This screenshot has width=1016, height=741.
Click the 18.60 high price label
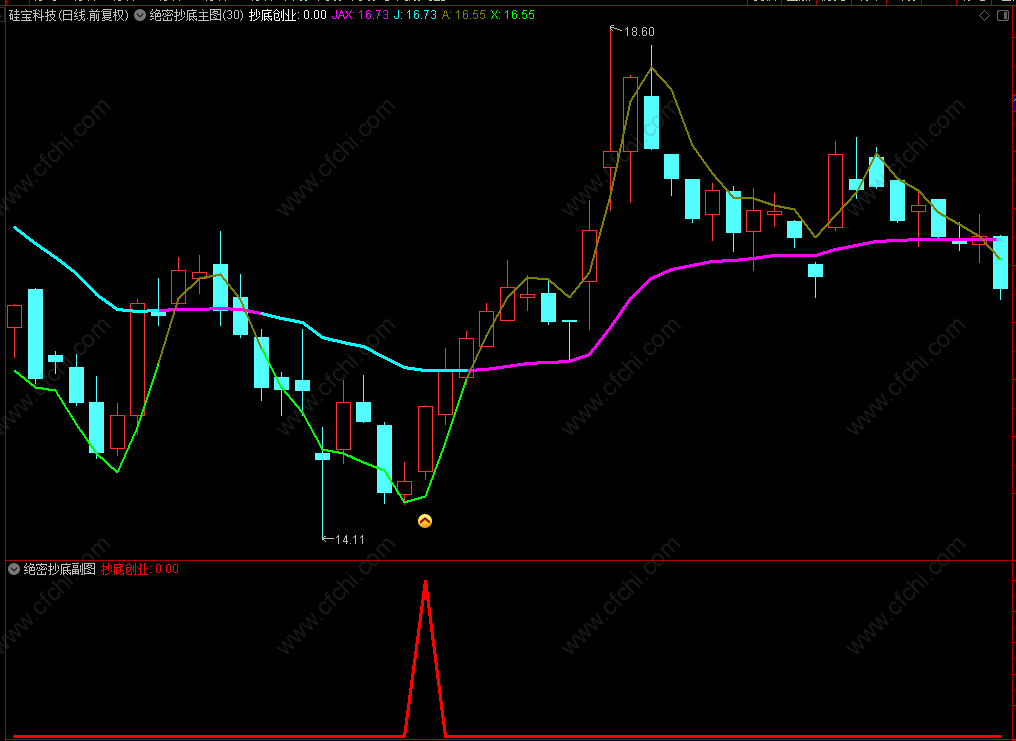pyautogui.click(x=639, y=32)
